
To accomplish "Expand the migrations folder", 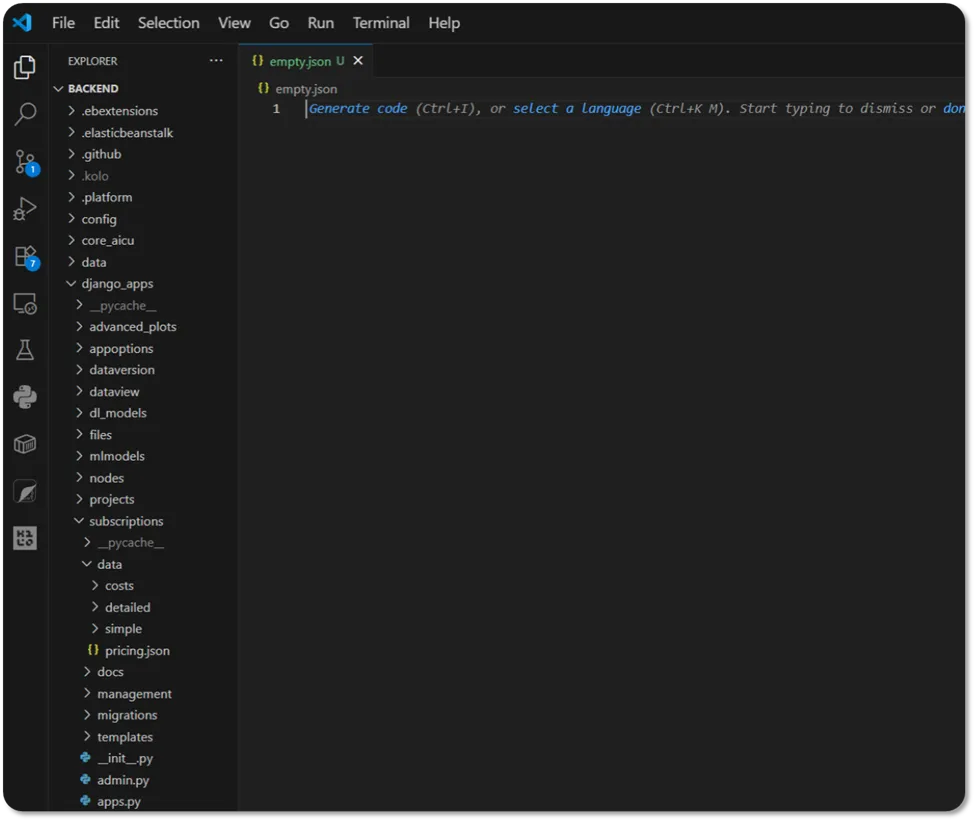I will pos(126,715).
